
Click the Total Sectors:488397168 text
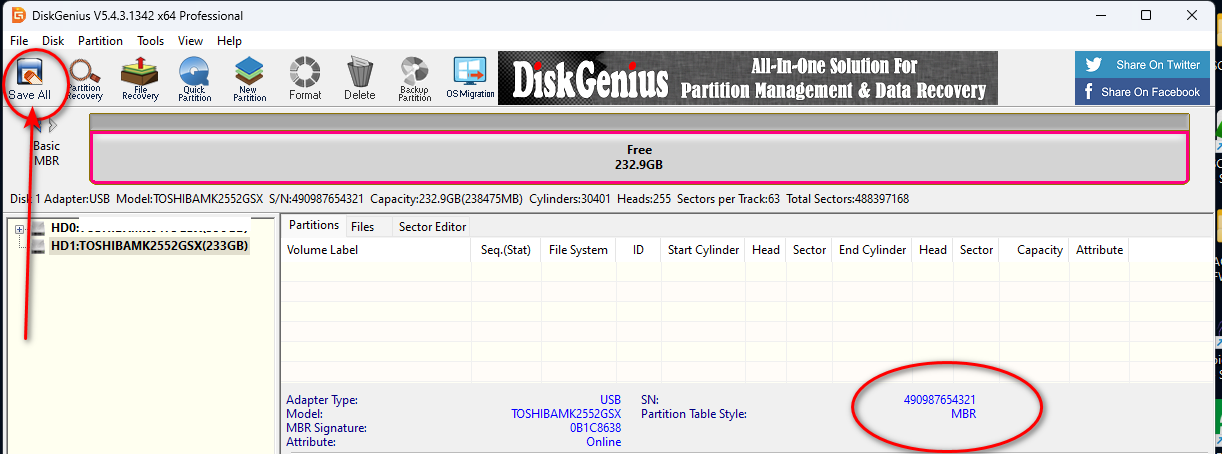coord(848,199)
